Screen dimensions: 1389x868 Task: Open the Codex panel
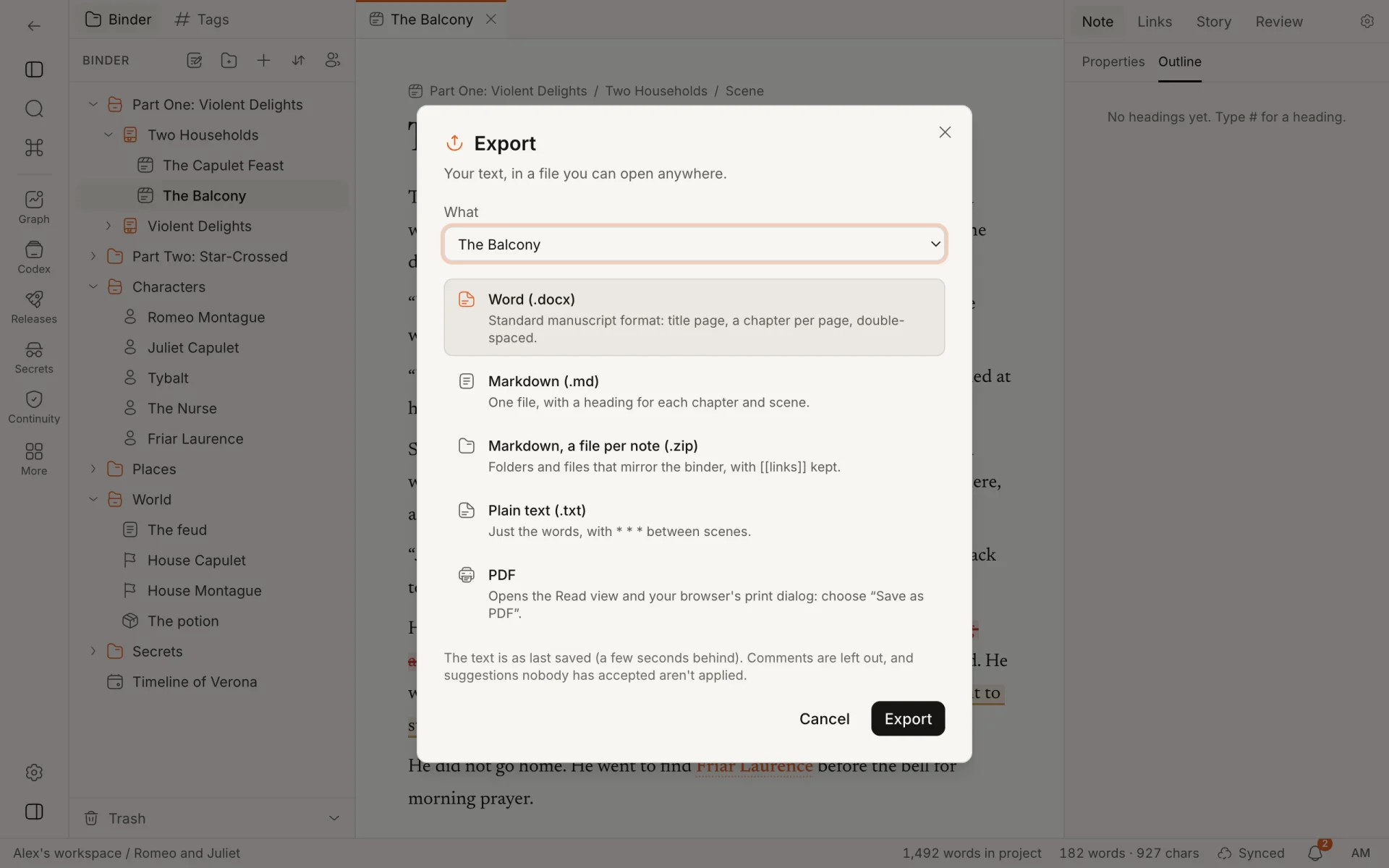click(x=34, y=258)
